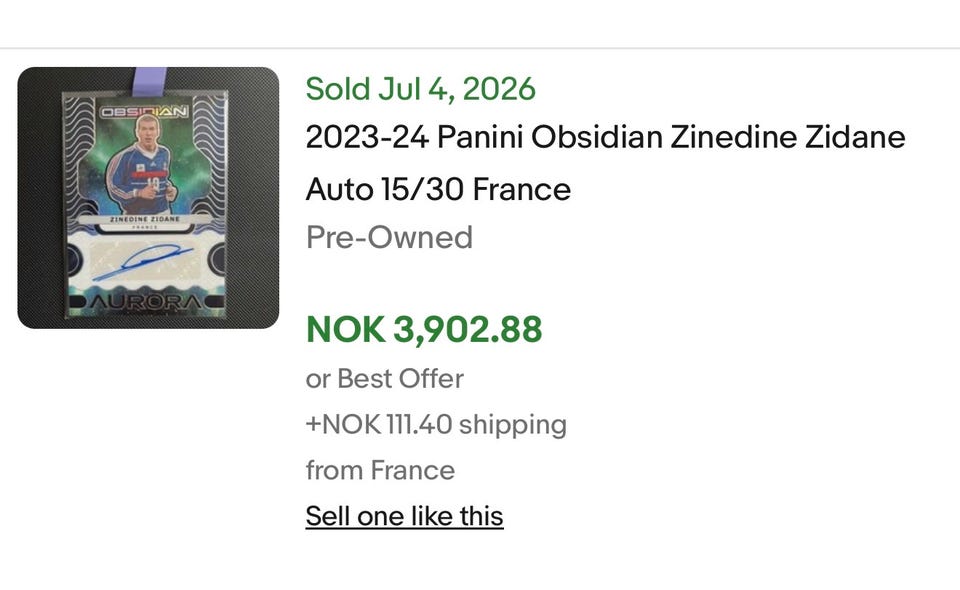Click the 'Pre-Owned' condition label
Viewport: 960px width, 590px height.
(x=389, y=237)
